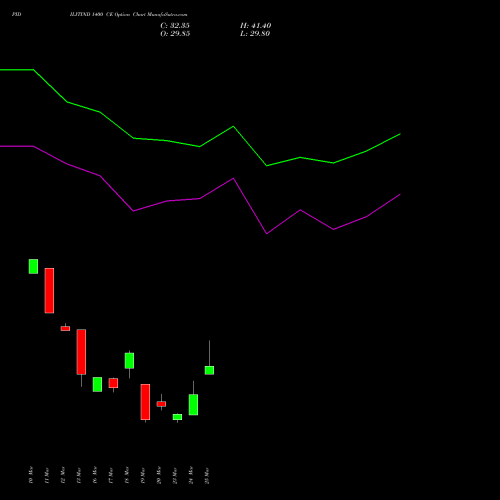Click the 23 Mar date axis label
This screenshot has height=500, width=500.
[x=175, y=475]
